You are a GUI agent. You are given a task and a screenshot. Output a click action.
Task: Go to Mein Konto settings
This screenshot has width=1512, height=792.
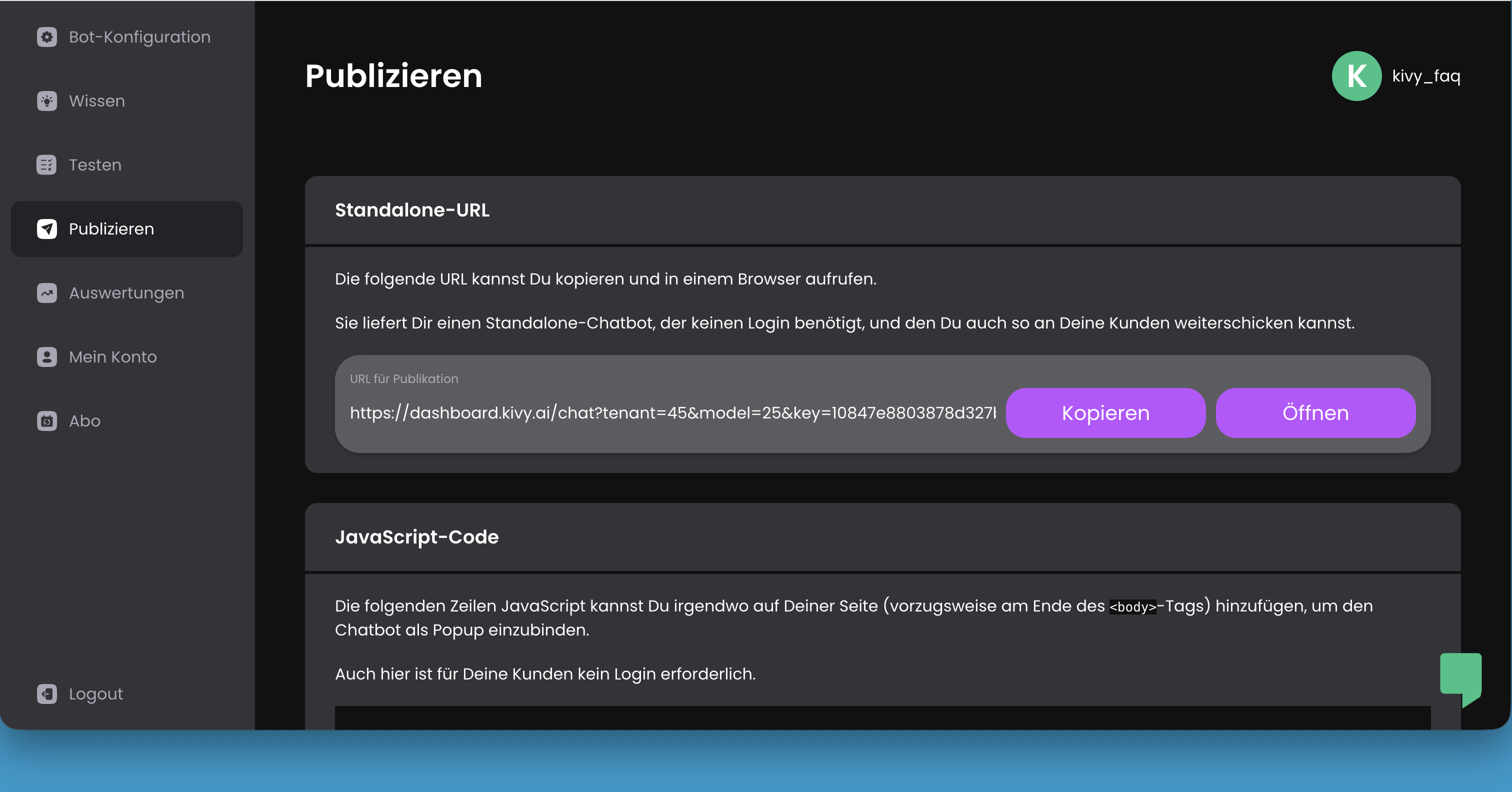[x=112, y=357]
